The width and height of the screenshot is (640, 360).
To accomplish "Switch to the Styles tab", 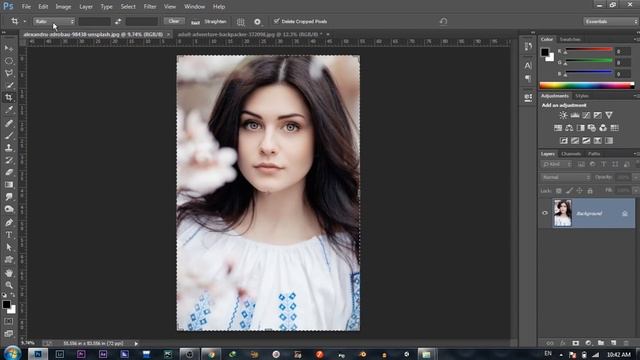I will 582,96.
